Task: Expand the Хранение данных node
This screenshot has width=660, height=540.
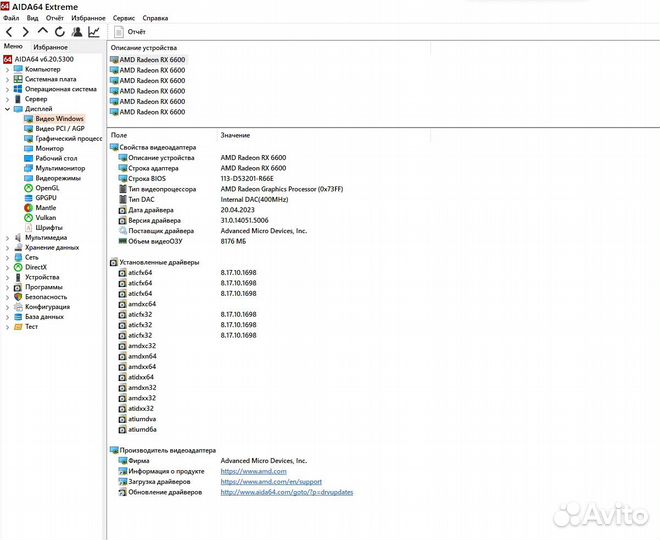Action: pos(7,247)
